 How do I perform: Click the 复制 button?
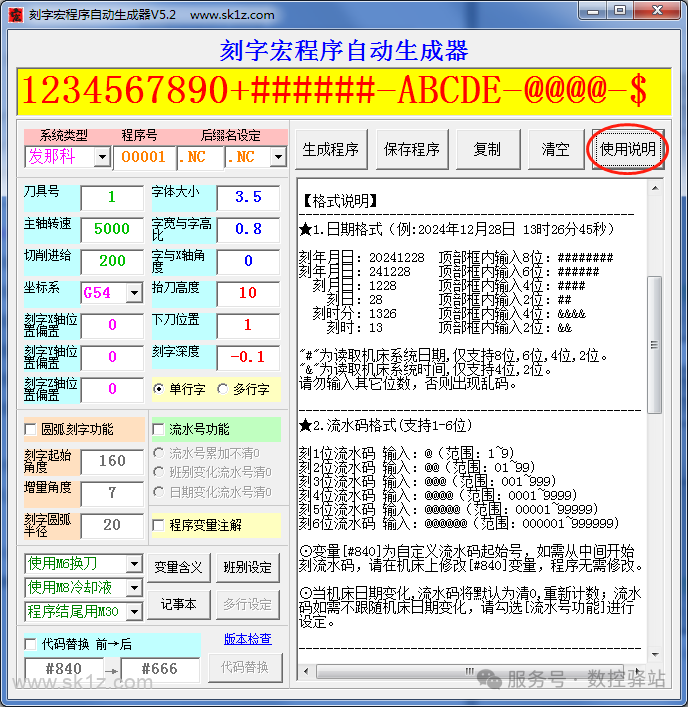487,149
